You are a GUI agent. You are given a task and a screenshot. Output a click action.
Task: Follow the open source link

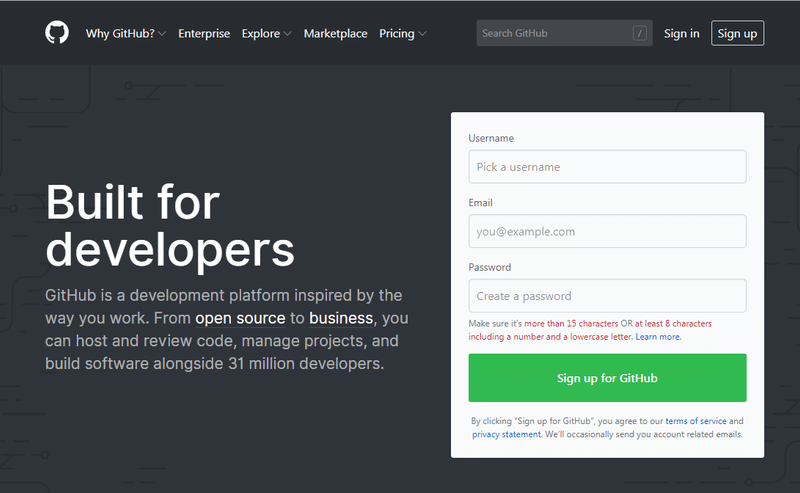[x=240, y=318]
